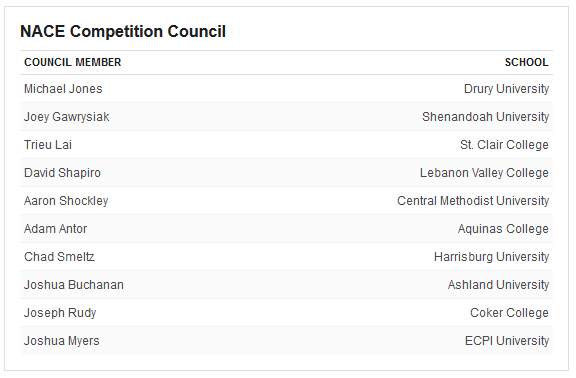Viewport: 576px width, 378px height.
Task: Click ECPI University in the last row
Action: [x=507, y=341]
